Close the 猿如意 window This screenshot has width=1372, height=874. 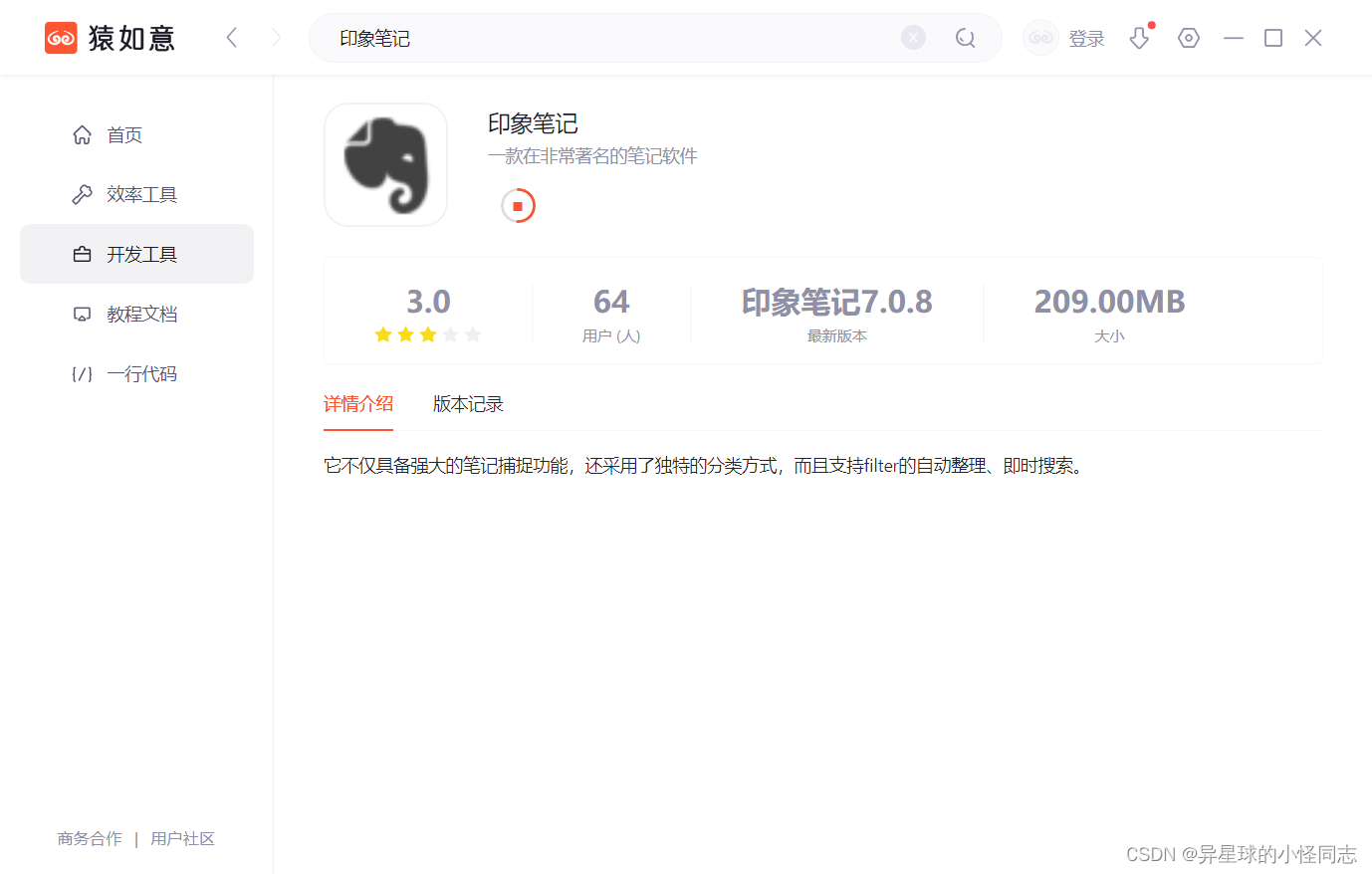pyautogui.click(x=1313, y=38)
